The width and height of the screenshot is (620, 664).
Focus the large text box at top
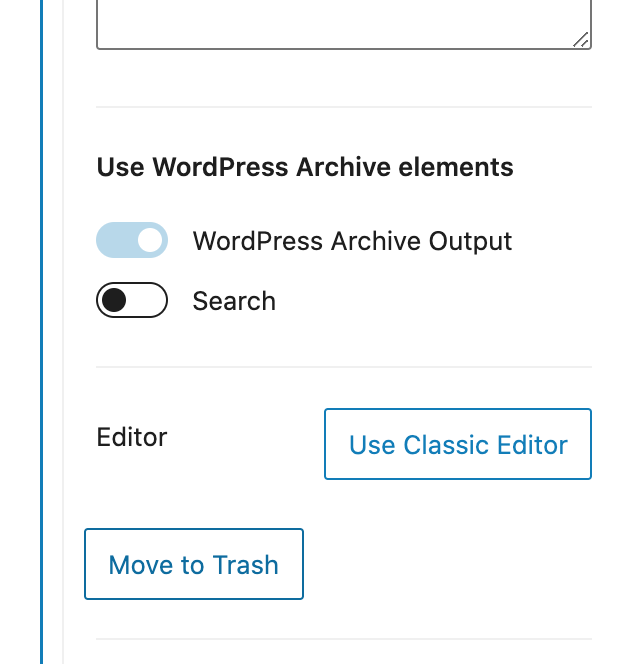click(344, 23)
